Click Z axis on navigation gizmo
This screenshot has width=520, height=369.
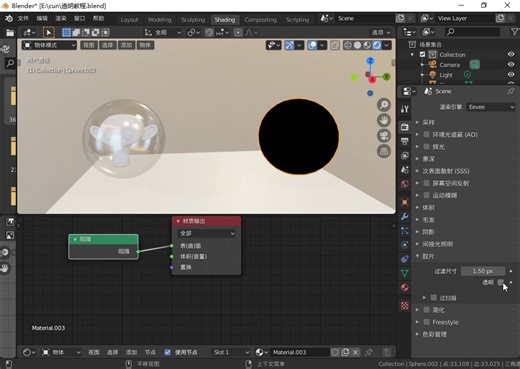pos(370,61)
